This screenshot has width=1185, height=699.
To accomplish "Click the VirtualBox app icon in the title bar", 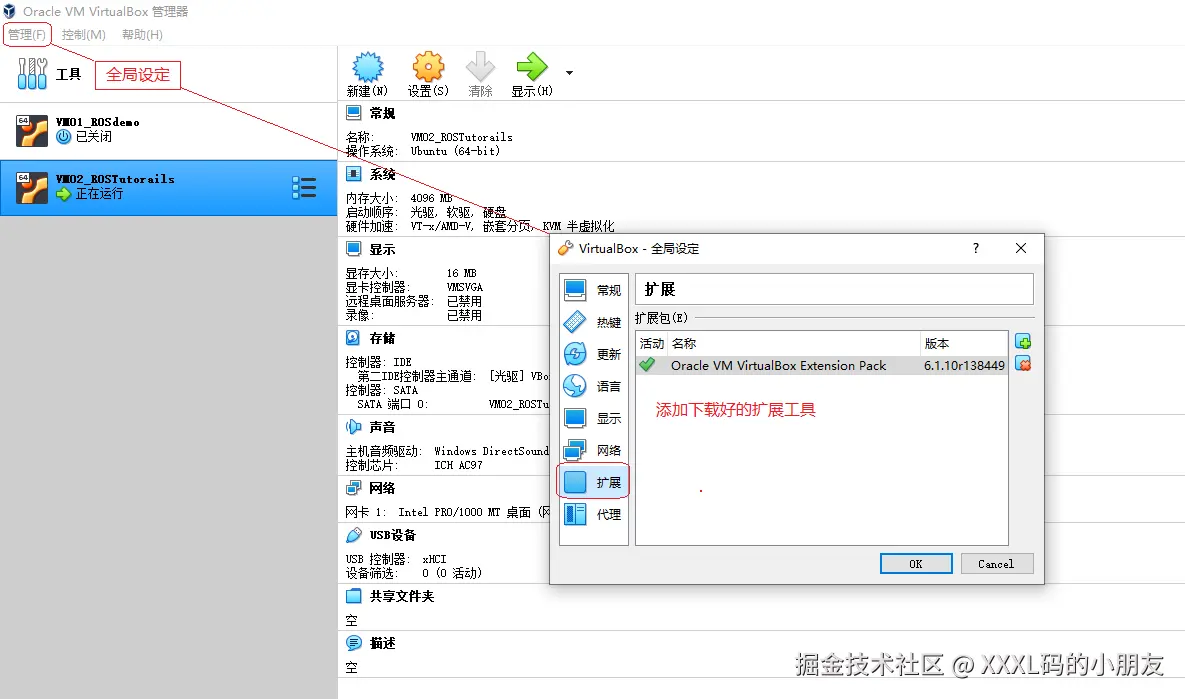I will (9, 11).
